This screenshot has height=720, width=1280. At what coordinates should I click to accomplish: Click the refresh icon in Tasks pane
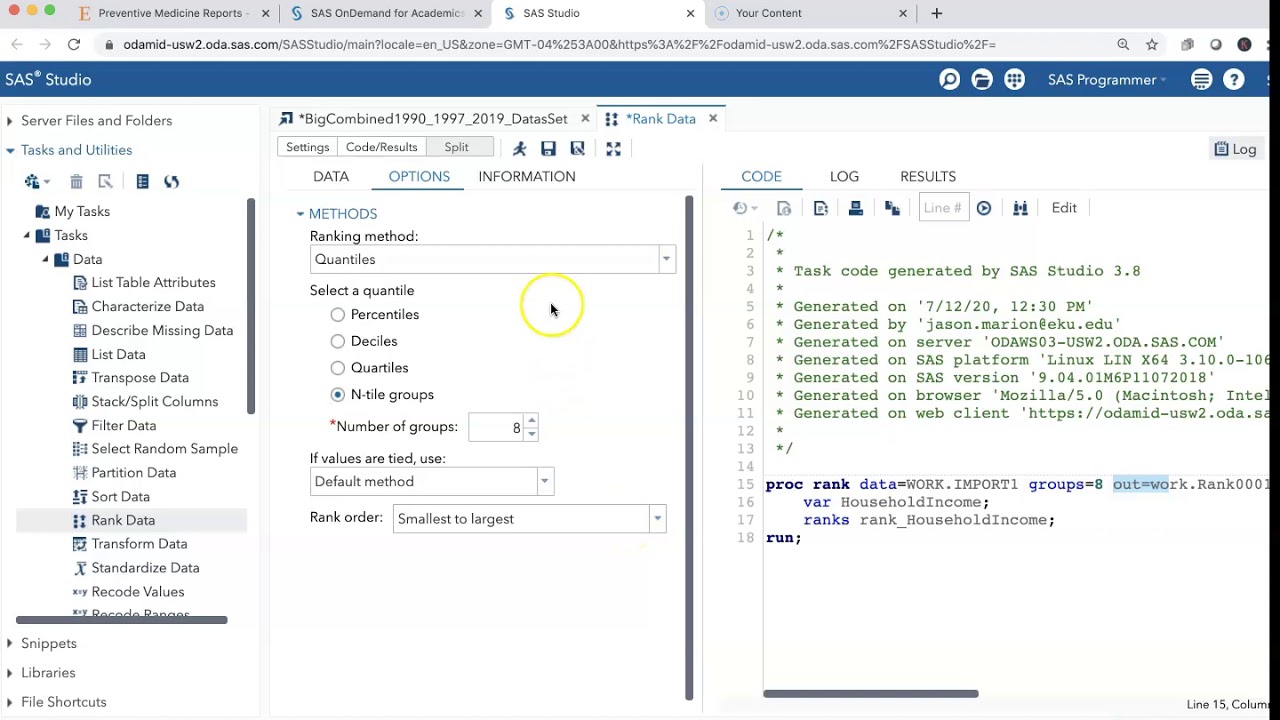coord(171,181)
